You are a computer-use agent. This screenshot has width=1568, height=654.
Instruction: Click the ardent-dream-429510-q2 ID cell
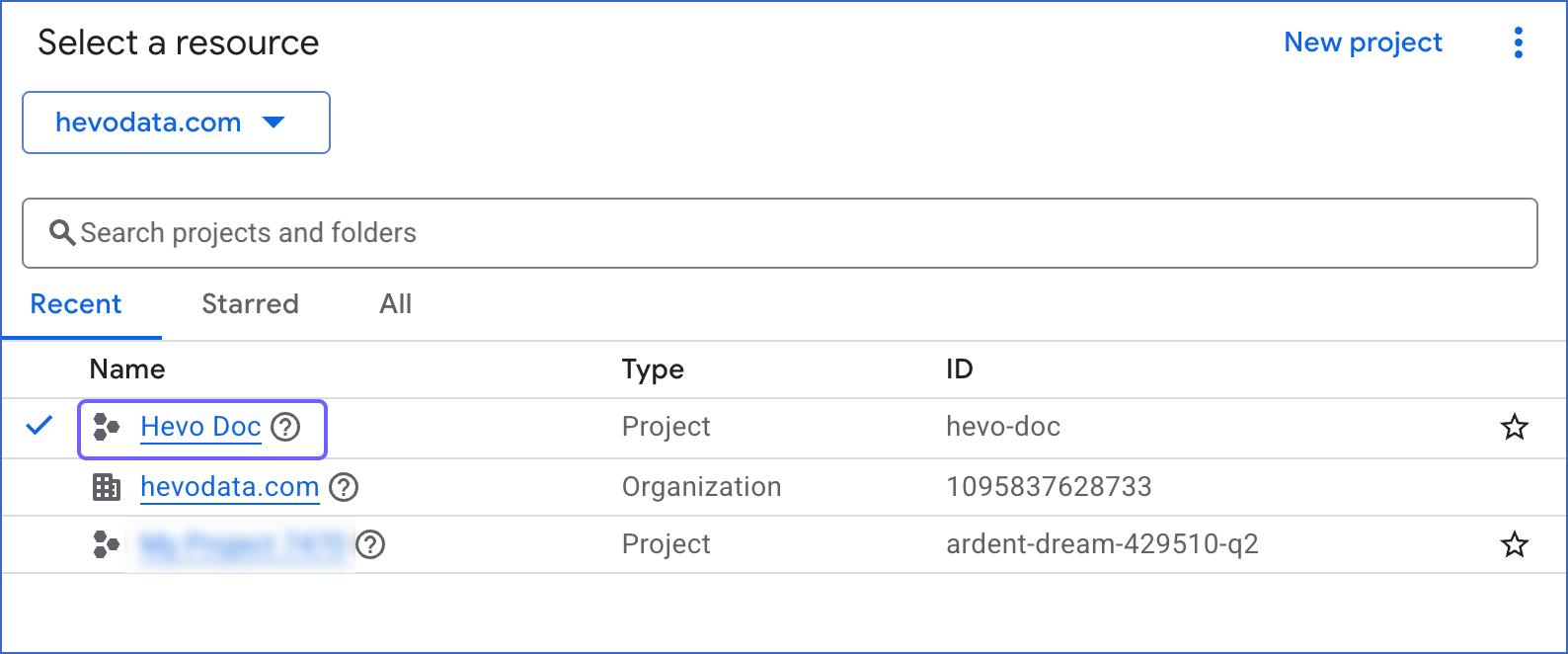pos(1102,544)
